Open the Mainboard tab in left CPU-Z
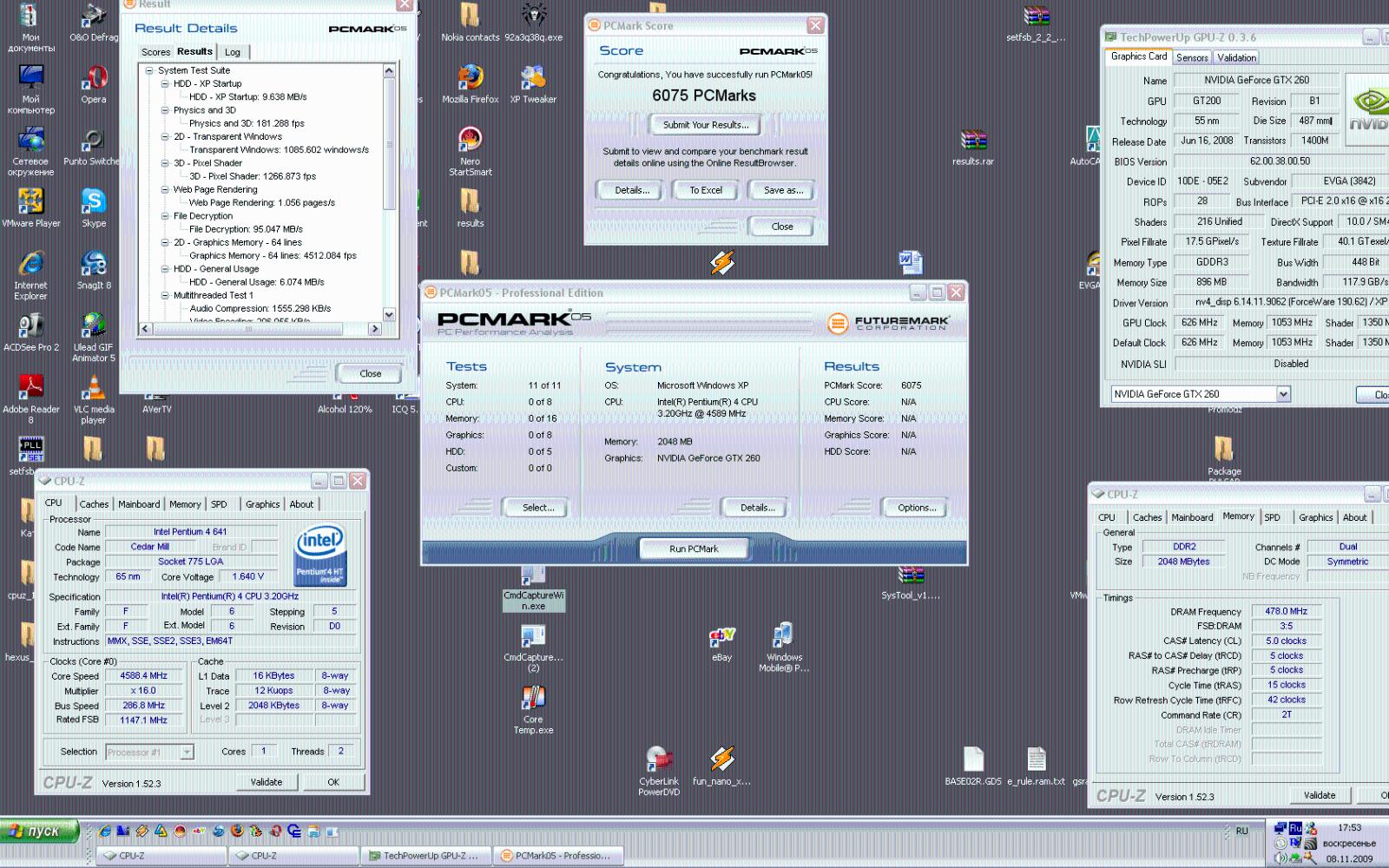This screenshot has width=1389, height=868. [x=139, y=504]
